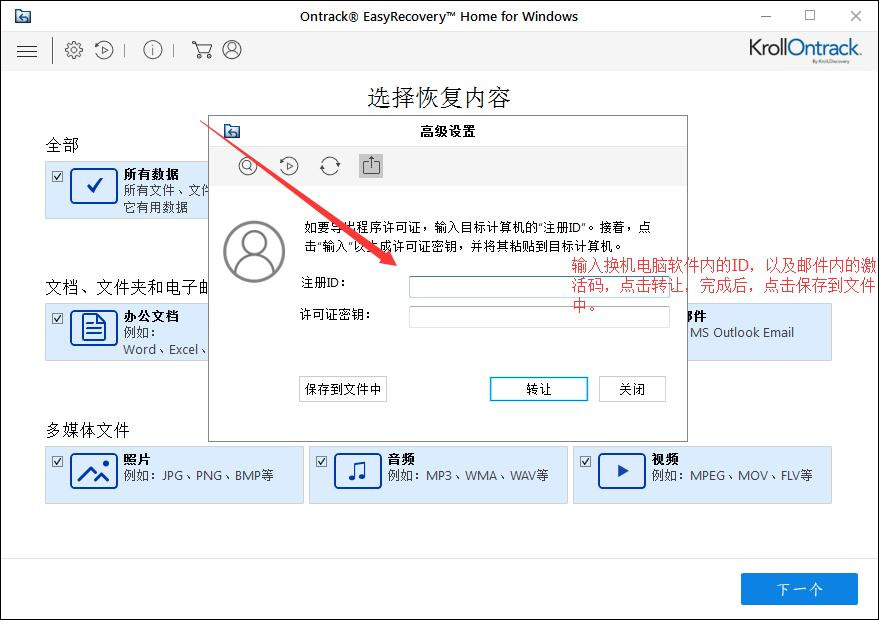Screen dimensions: 879x620
Task: Click the MS Outlook Email text
Action: pyautogui.click(x=742, y=332)
